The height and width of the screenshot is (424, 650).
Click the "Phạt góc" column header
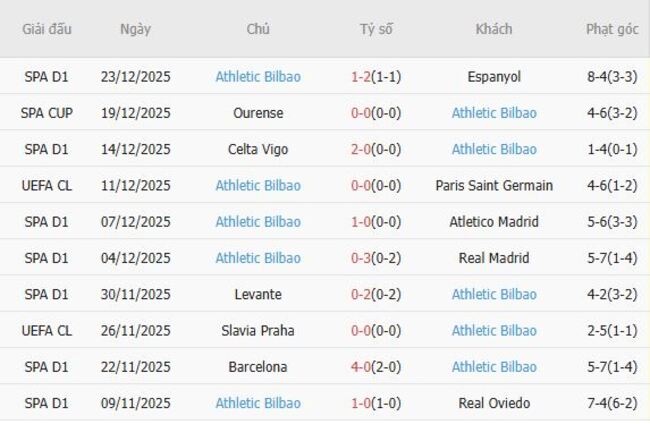pyautogui.click(x=612, y=29)
